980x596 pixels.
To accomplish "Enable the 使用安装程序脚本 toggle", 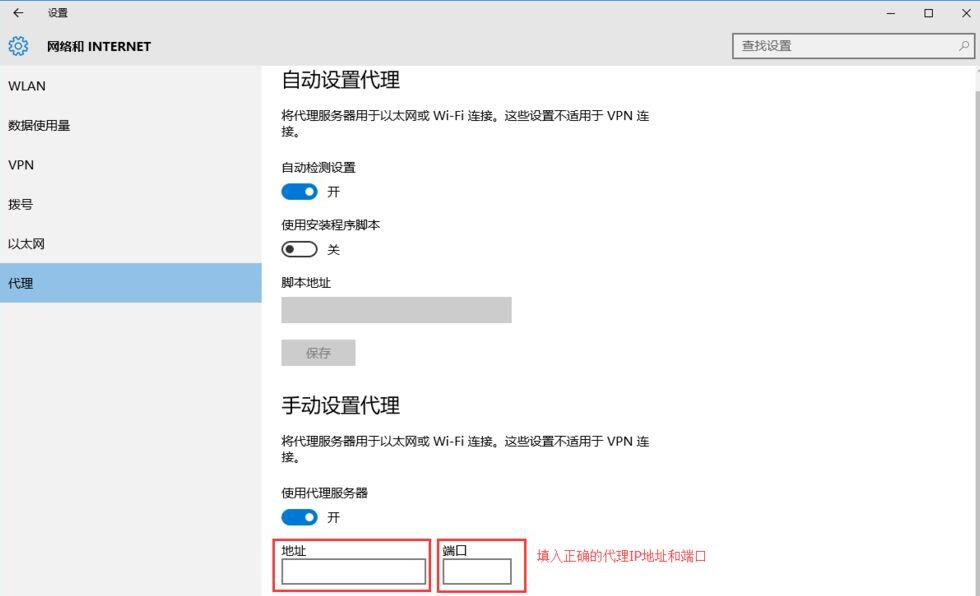I will click(300, 249).
